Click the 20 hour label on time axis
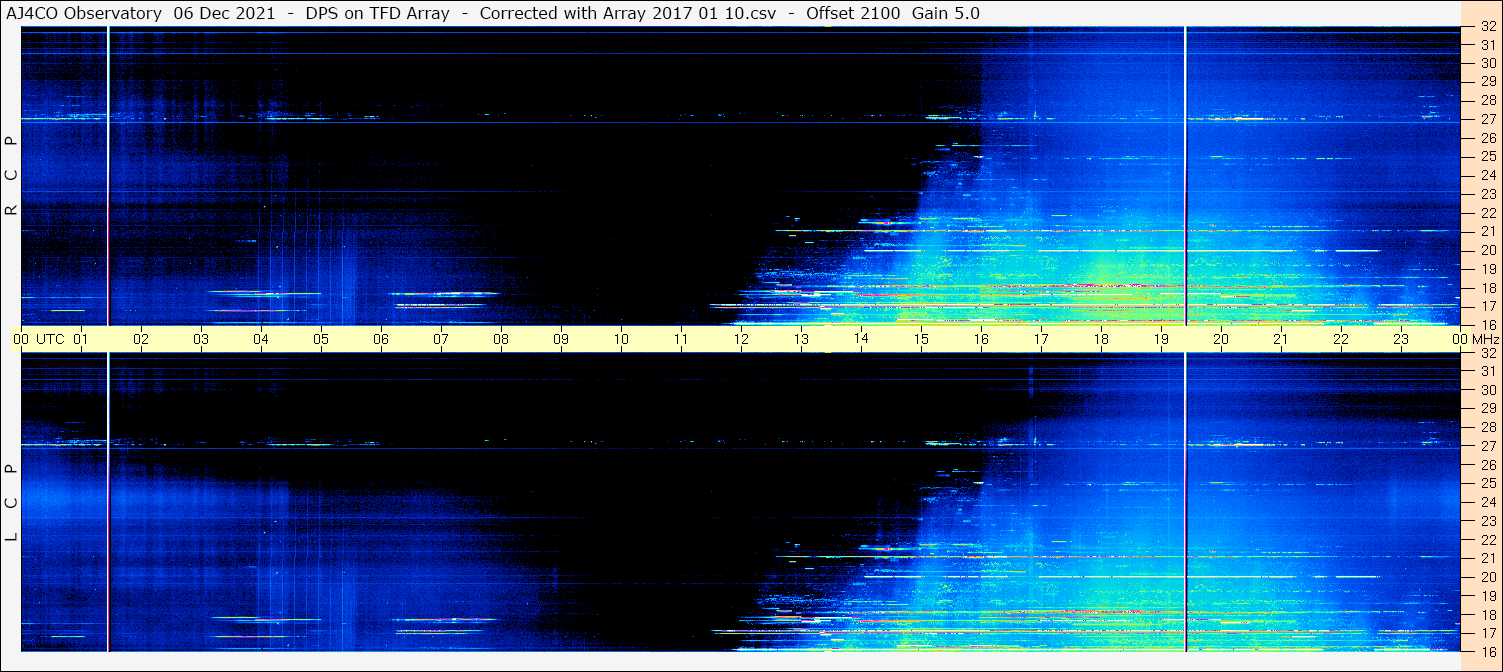1503x672 pixels. coord(1221,340)
